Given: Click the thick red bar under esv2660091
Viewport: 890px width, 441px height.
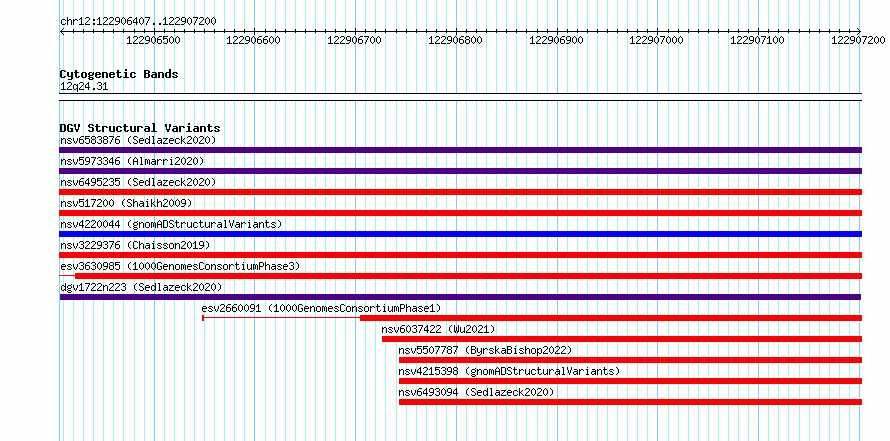Looking at the screenshot, I should [x=611, y=318].
